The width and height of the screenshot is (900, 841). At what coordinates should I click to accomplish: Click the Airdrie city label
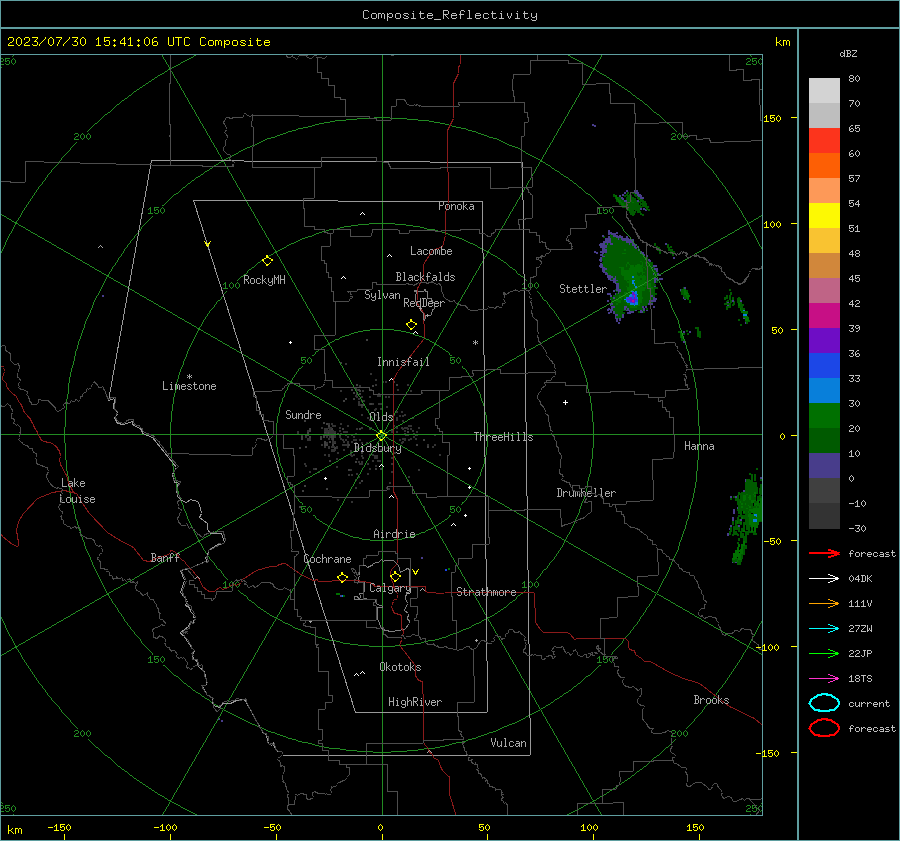pos(394,534)
